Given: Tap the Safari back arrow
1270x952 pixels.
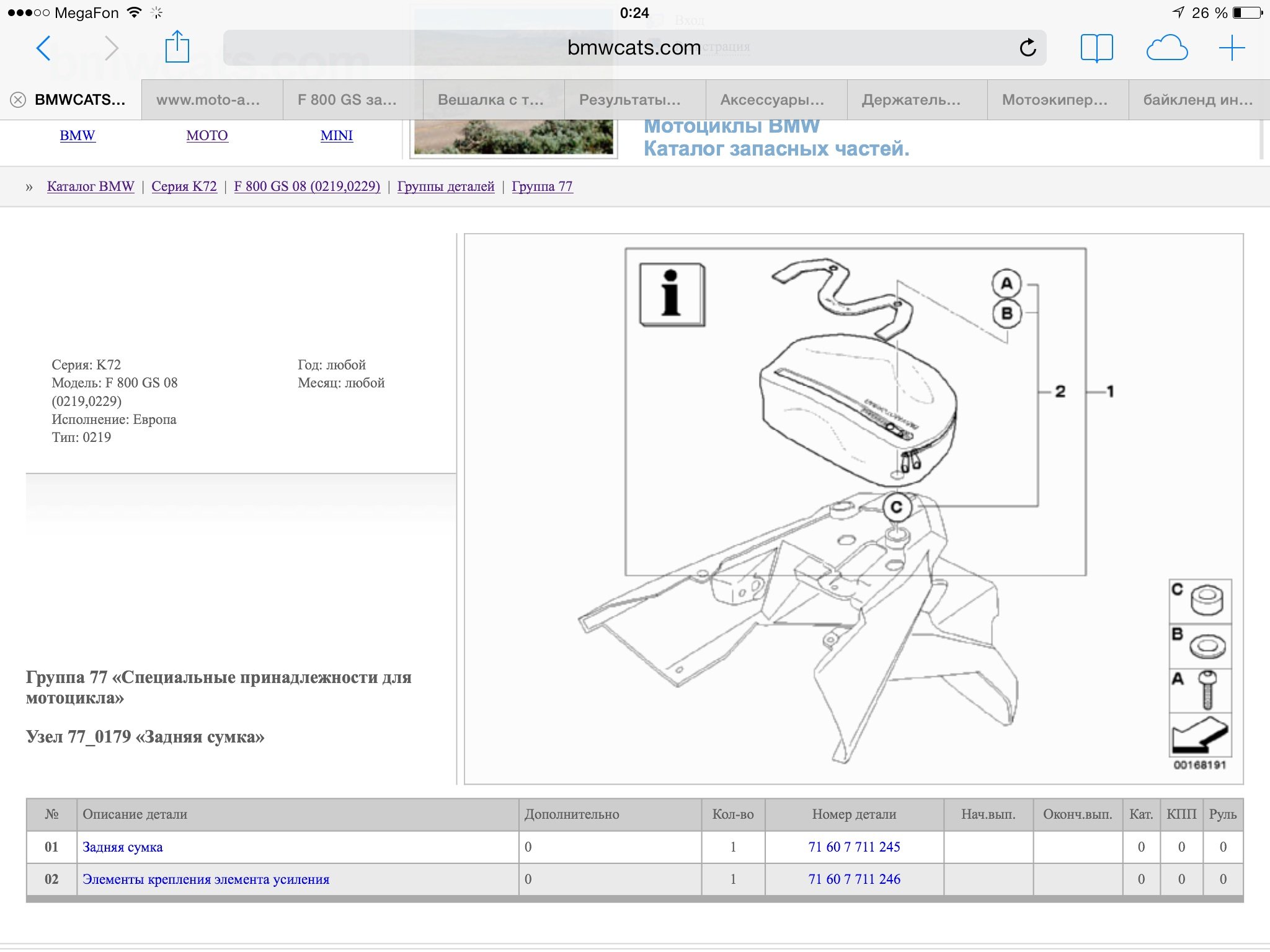Looking at the screenshot, I should (x=43, y=48).
